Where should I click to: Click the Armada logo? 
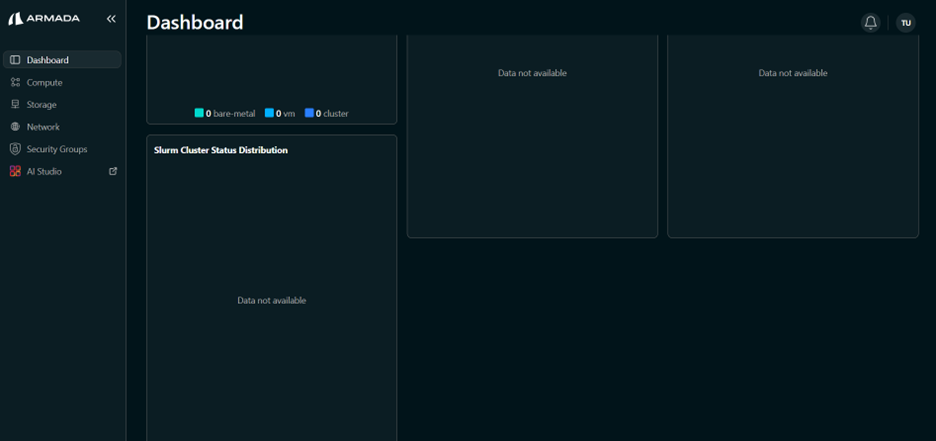(x=44, y=19)
